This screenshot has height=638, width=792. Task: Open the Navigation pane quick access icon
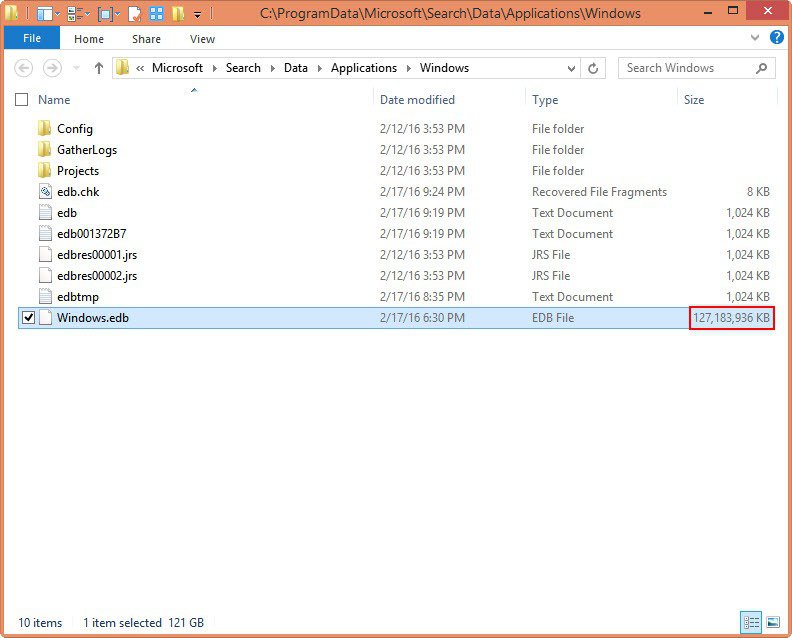click(44, 14)
